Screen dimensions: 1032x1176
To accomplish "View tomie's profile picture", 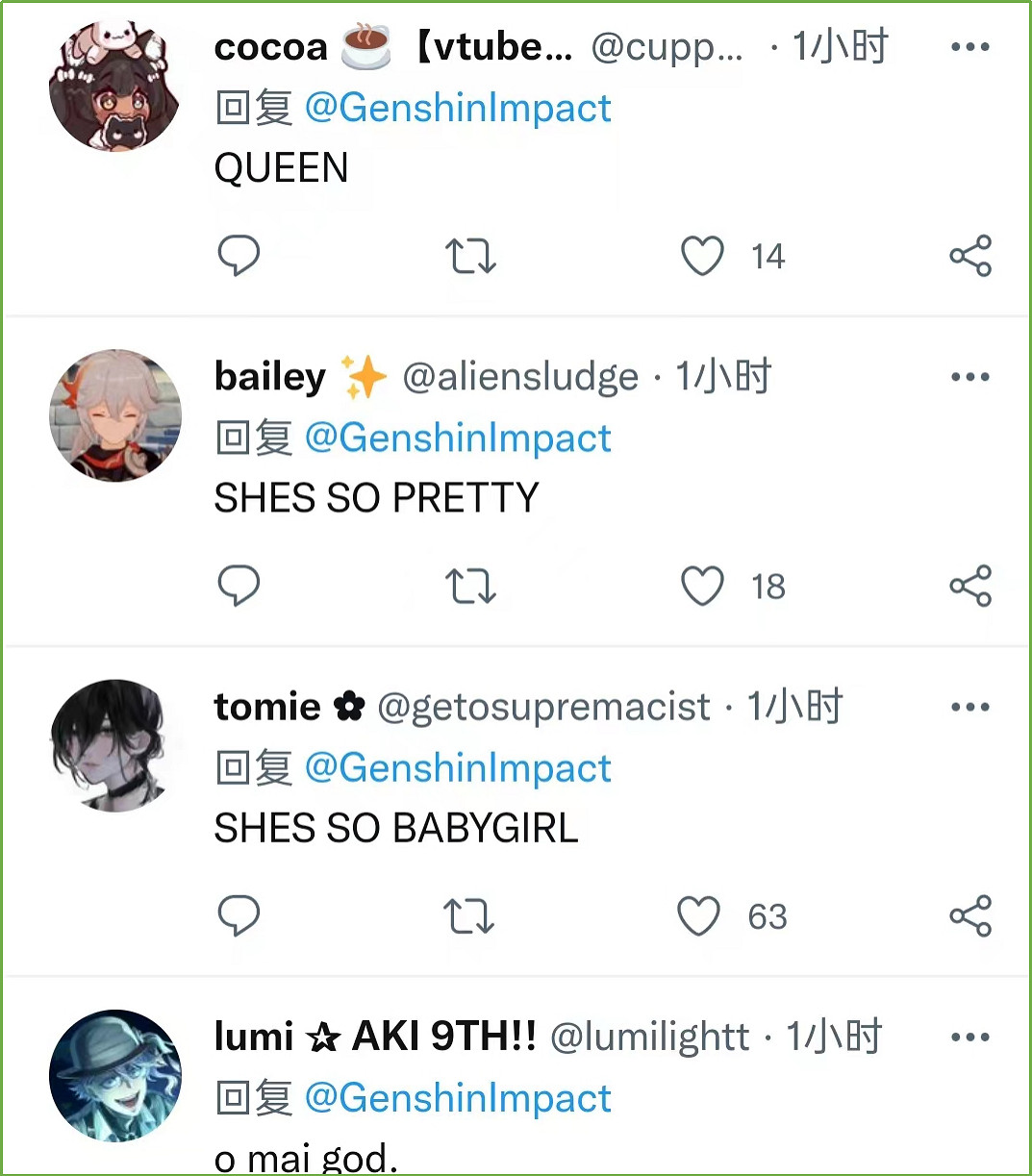I will pos(115,745).
